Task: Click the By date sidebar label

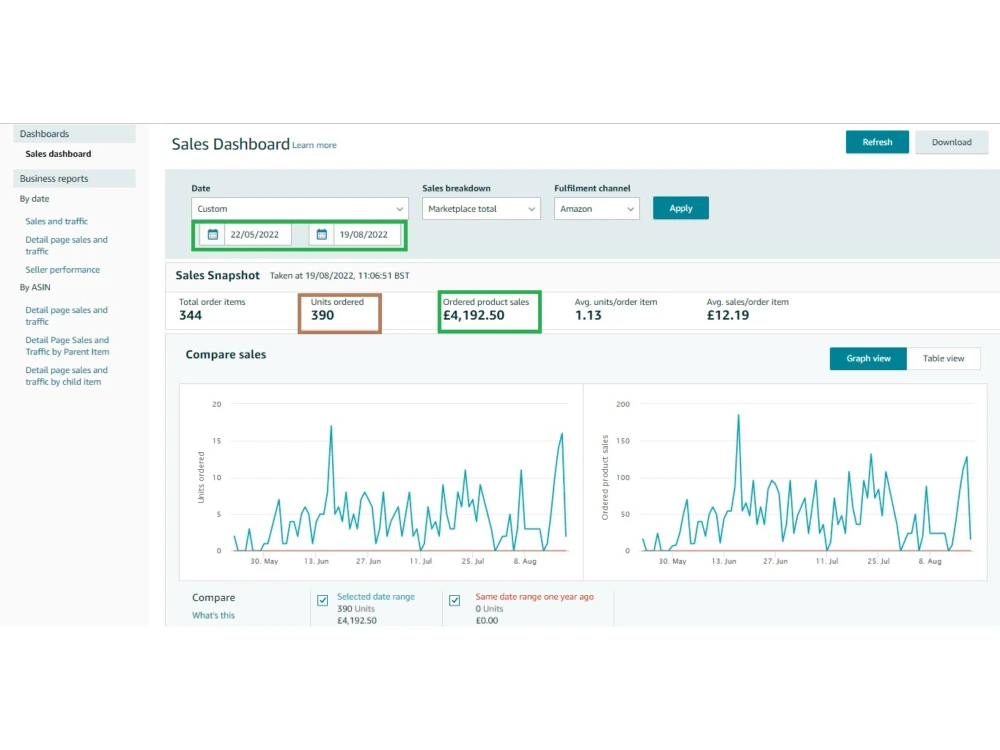Action: [34, 199]
